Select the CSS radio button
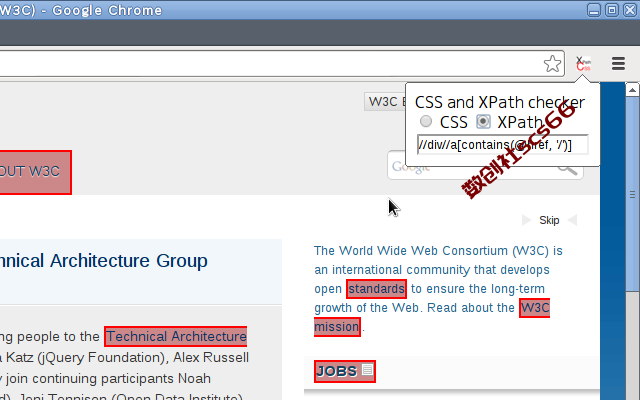 pos(426,121)
